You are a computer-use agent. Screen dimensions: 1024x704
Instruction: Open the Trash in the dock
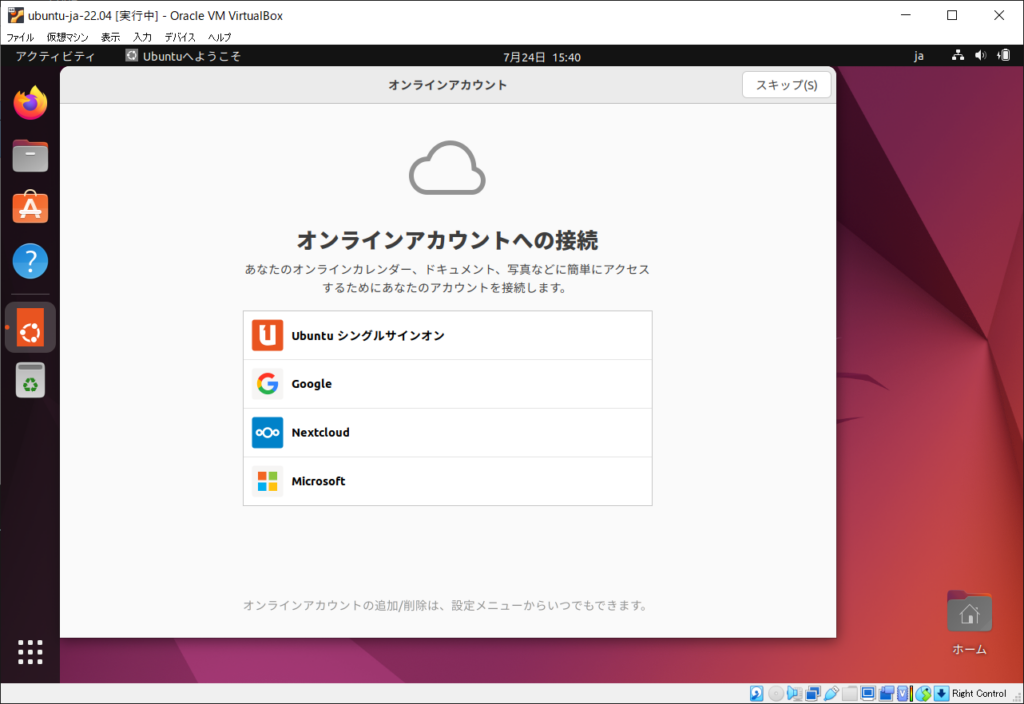point(31,380)
